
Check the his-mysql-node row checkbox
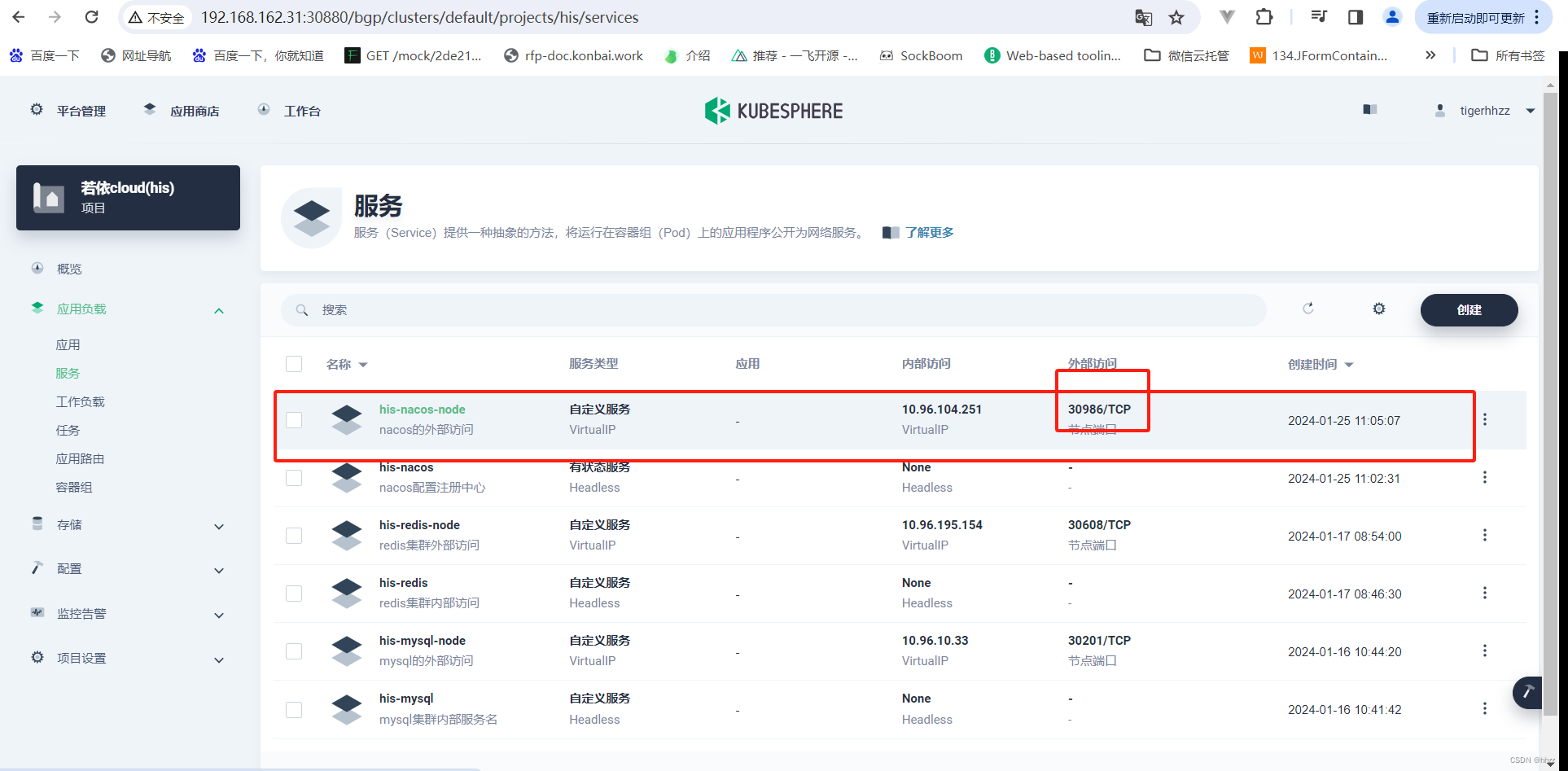294,651
